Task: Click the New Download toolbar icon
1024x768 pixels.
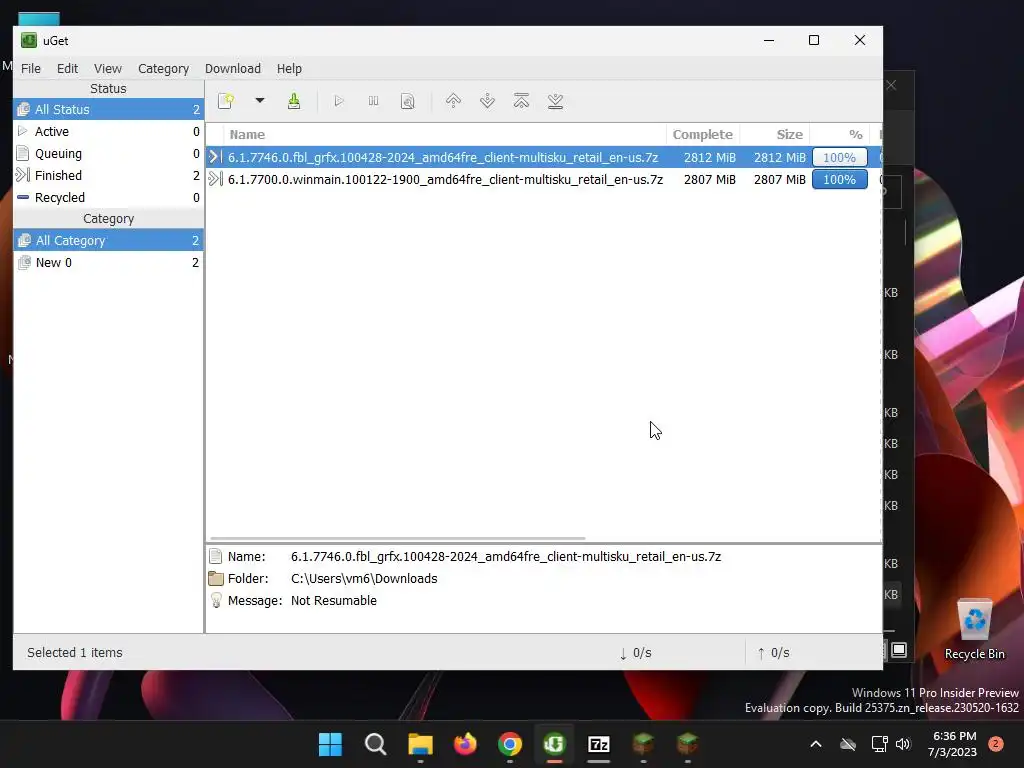Action: (226, 101)
